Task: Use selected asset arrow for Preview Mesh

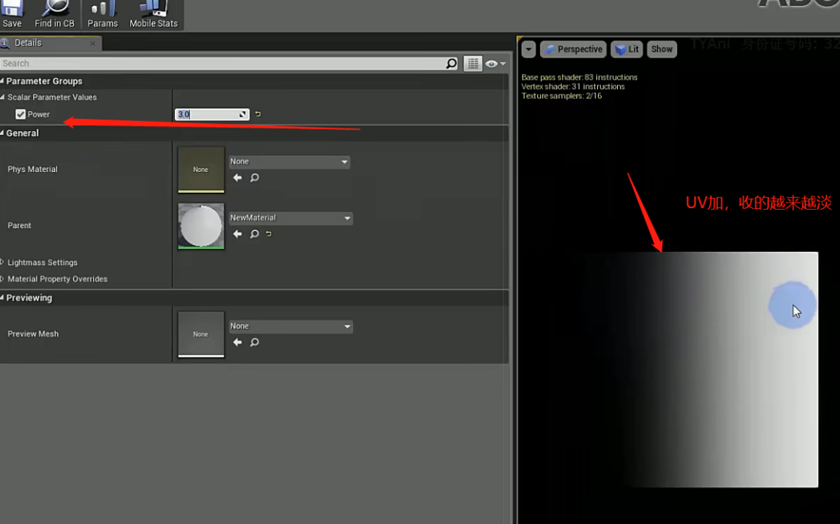Action: (x=238, y=342)
